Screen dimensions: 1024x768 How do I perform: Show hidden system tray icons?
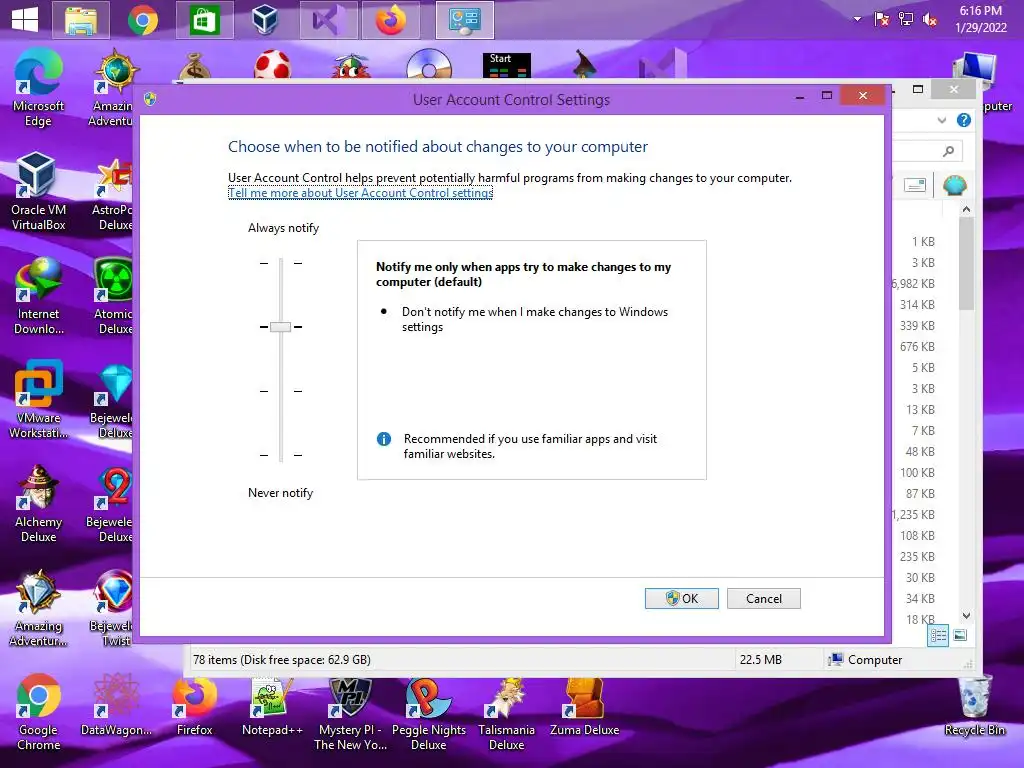[857, 19]
